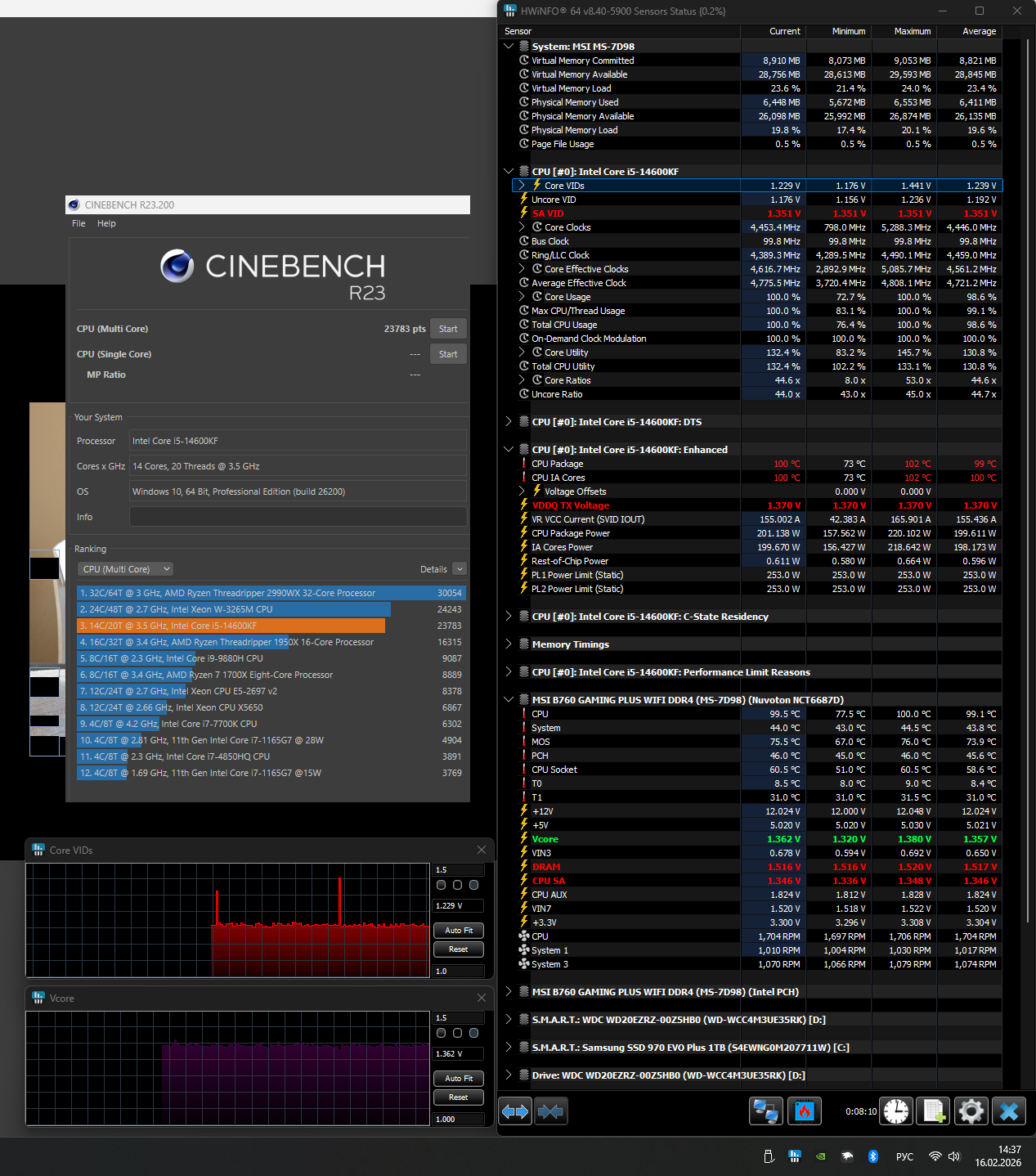
Task: Click the lightning icon next to Vcore row
Action: [524, 838]
